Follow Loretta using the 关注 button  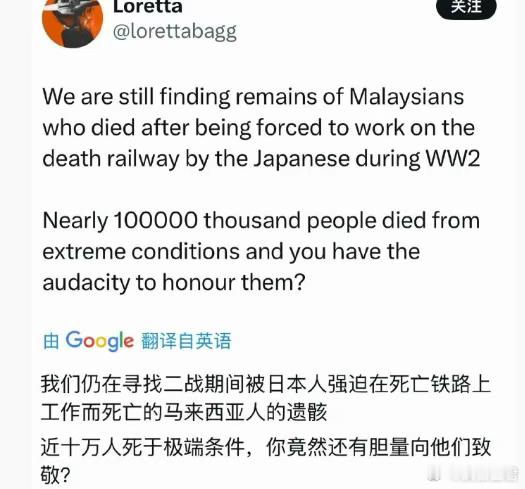coord(466,7)
